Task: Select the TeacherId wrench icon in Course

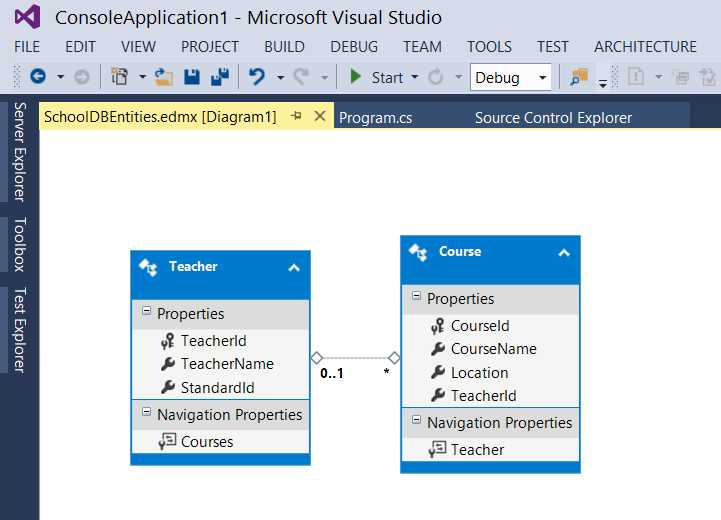Action: point(438,395)
